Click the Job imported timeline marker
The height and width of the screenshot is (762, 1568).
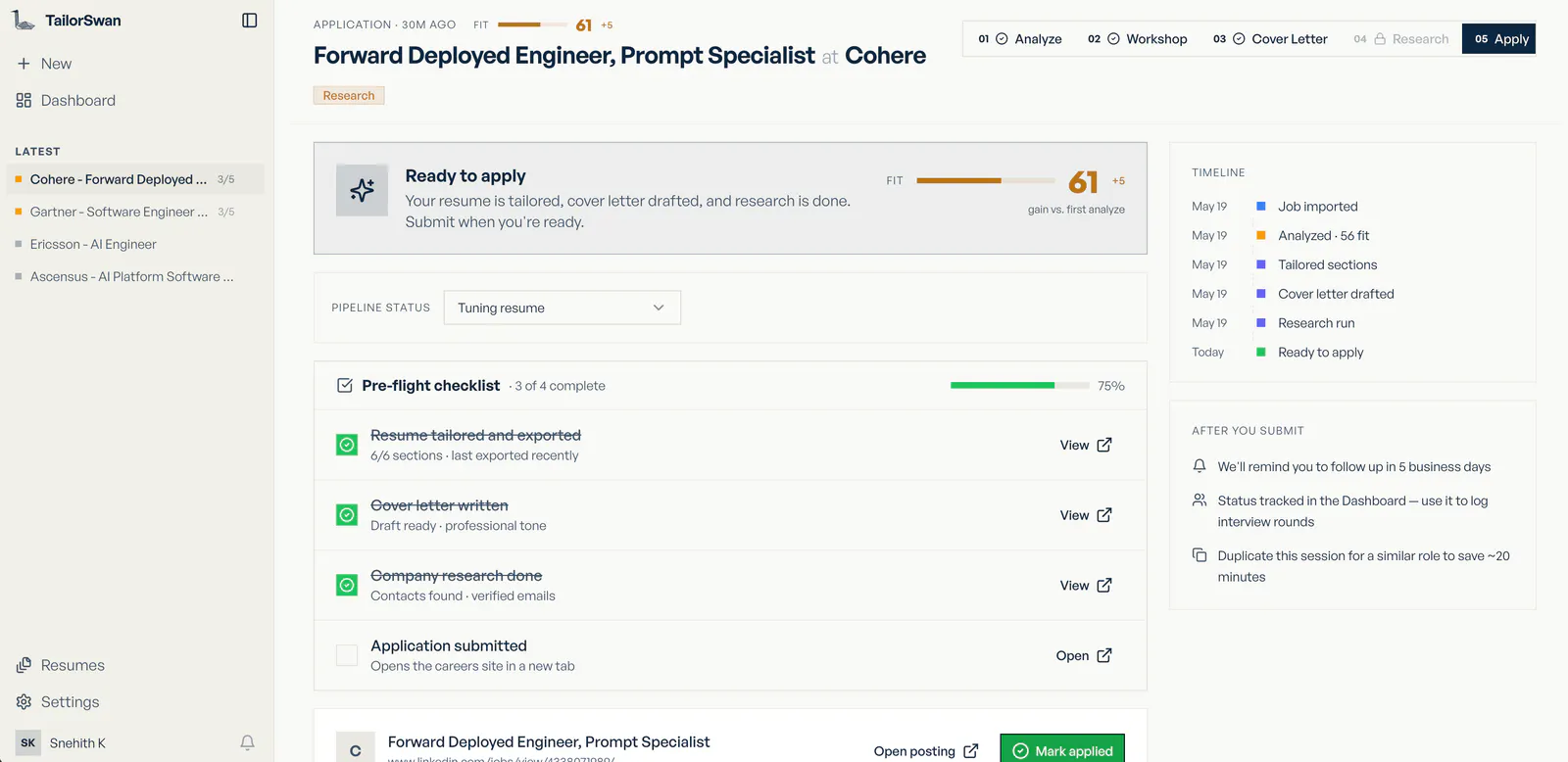click(x=1261, y=207)
